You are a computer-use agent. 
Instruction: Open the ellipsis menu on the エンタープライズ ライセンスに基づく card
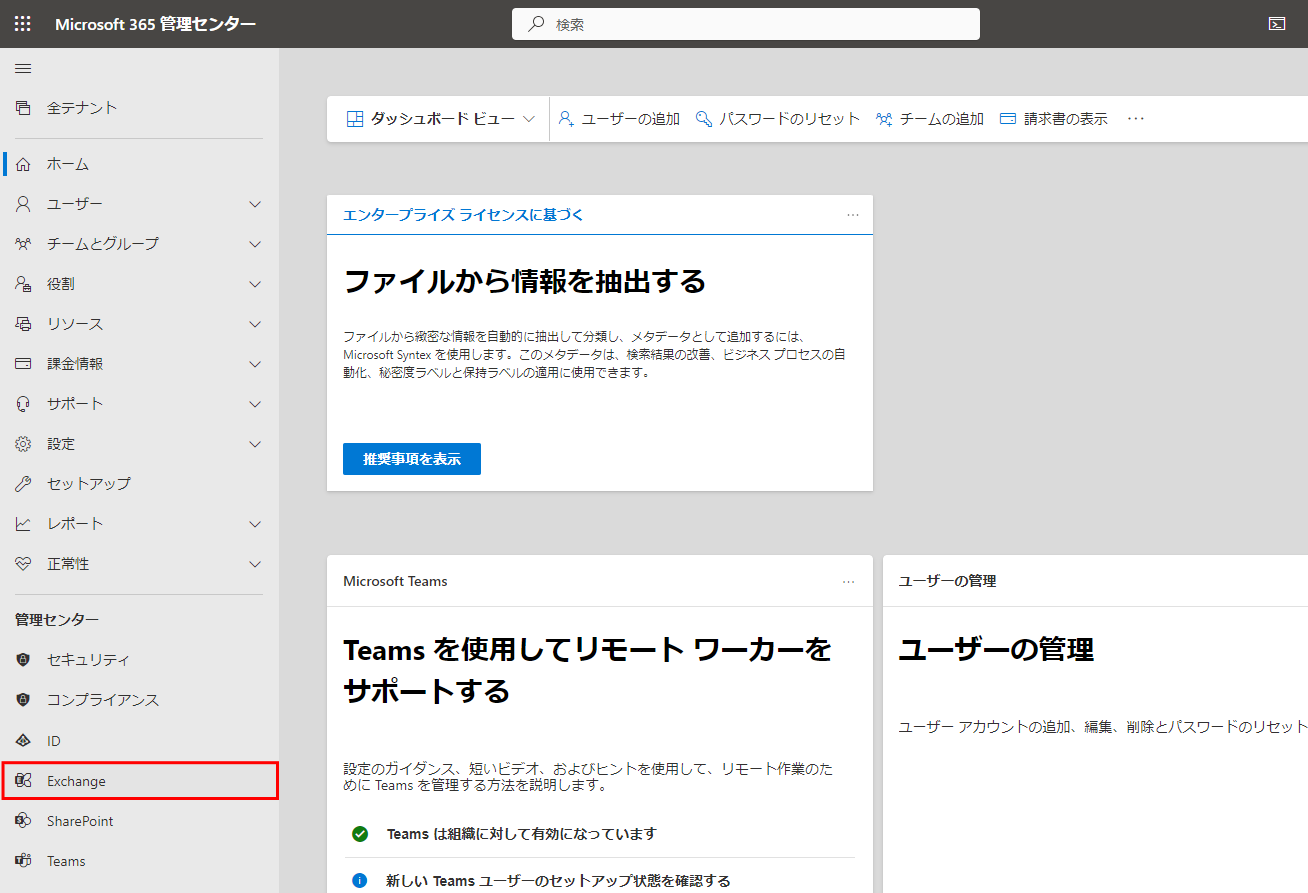[852, 215]
